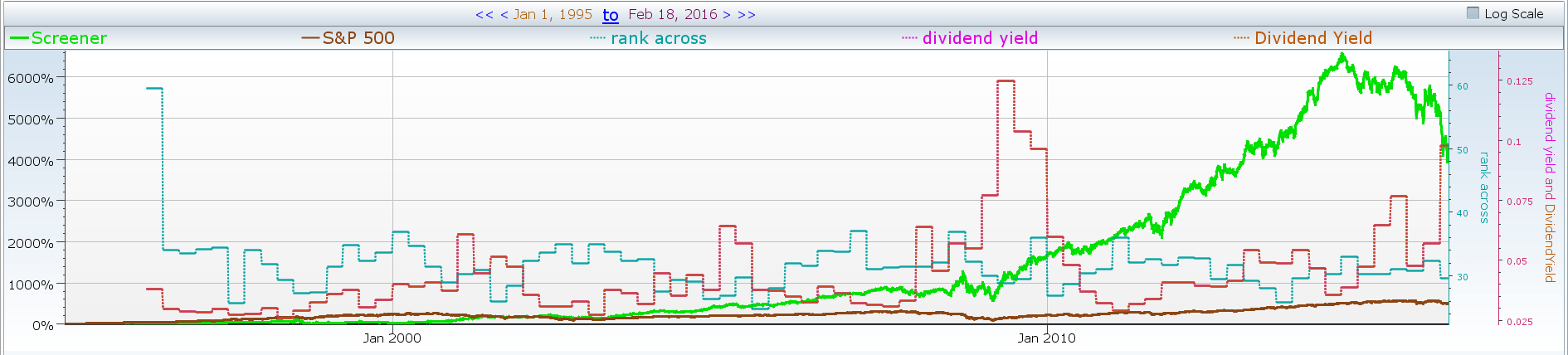Toggle the magenta dividend yield legend entry
Screen dimensions: 1568x355
pos(970,38)
